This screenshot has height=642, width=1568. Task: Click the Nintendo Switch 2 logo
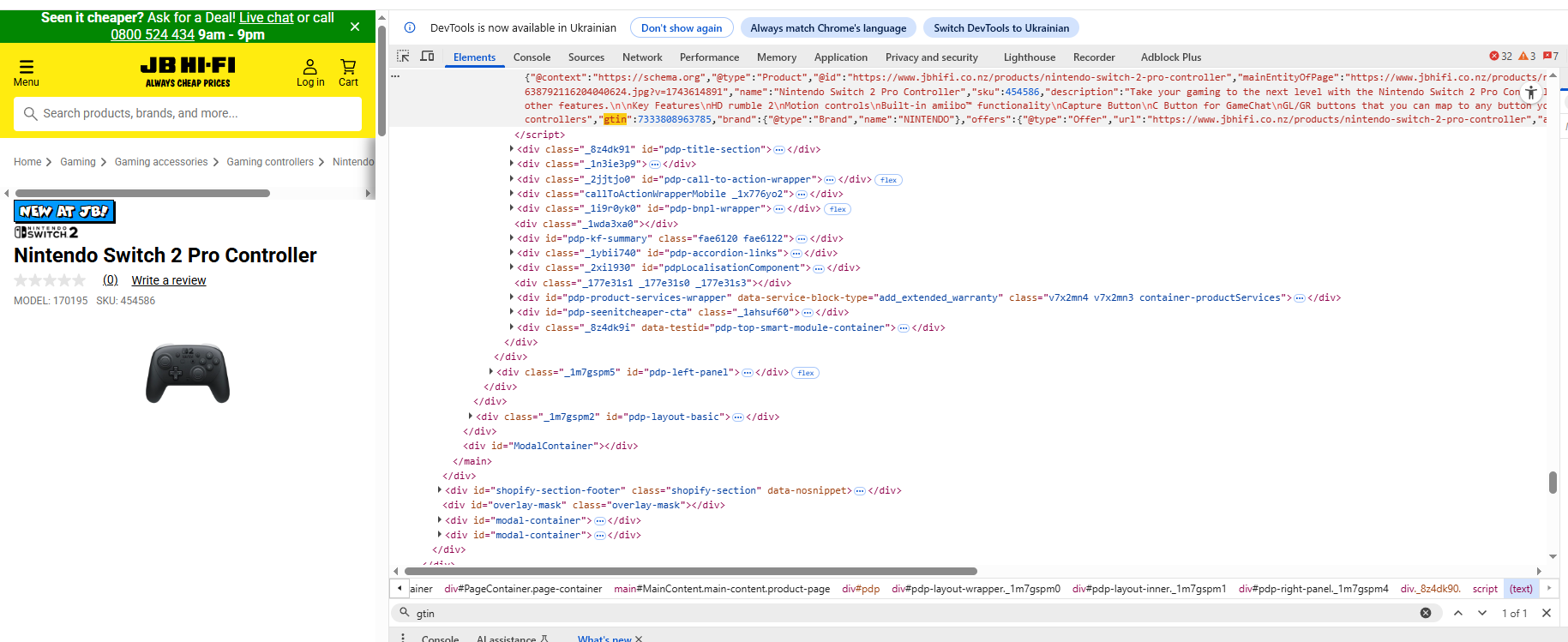click(x=46, y=232)
